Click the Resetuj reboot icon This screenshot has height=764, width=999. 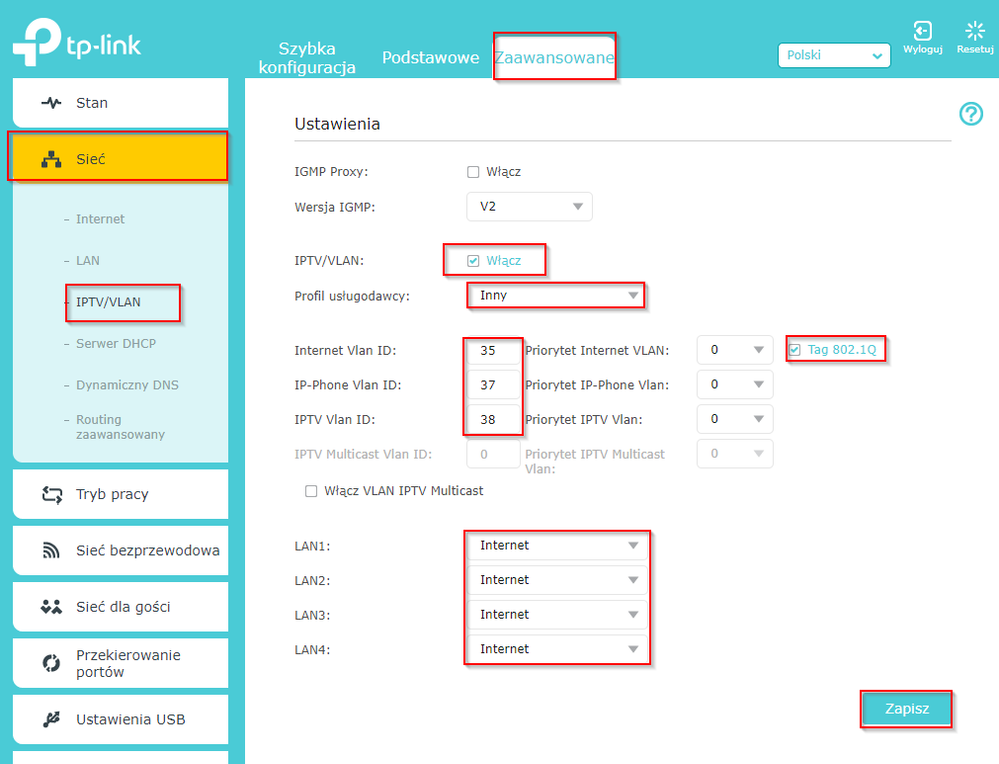[974, 32]
